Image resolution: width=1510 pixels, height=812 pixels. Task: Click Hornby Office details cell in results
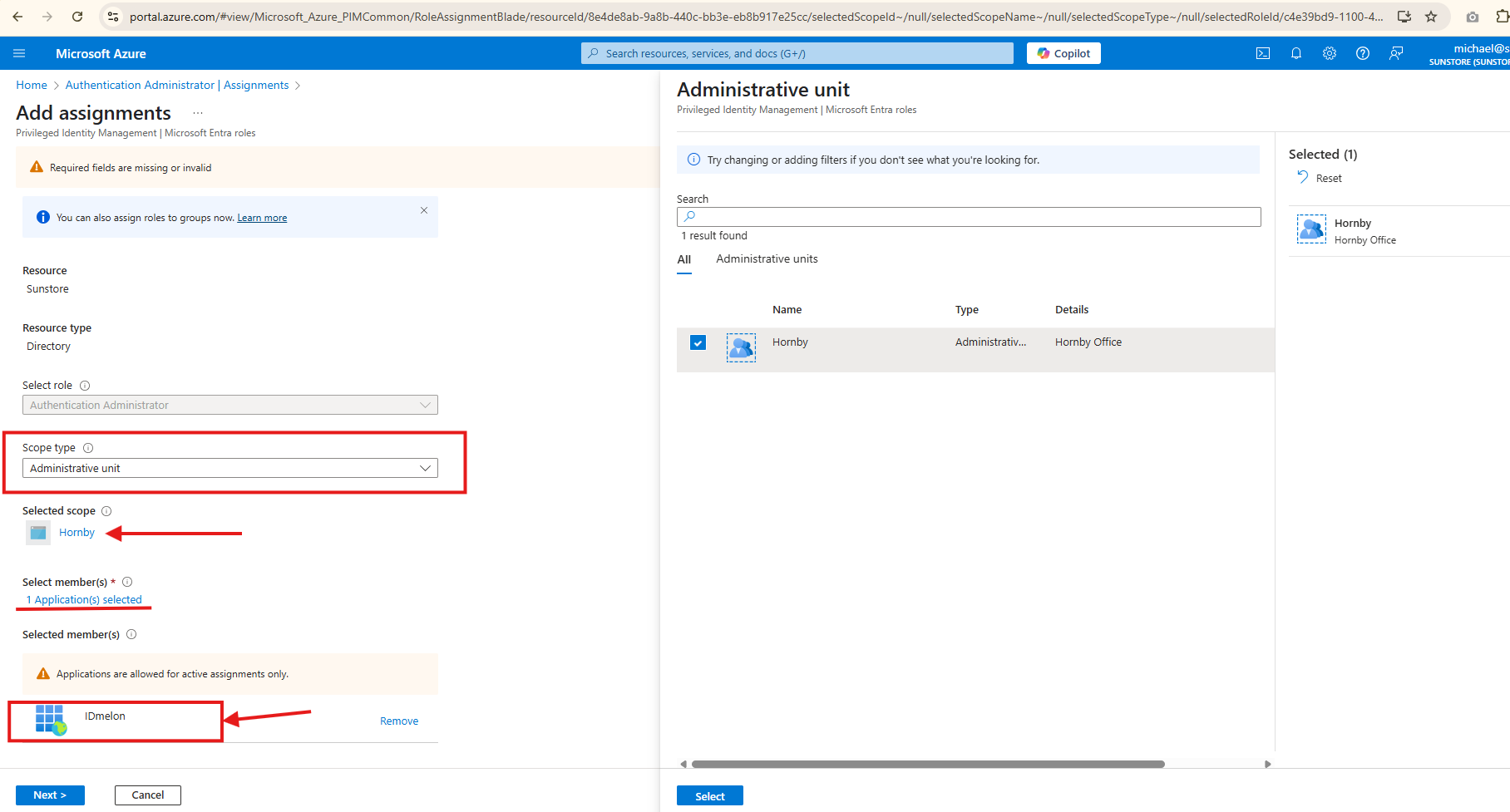pos(1088,342)
